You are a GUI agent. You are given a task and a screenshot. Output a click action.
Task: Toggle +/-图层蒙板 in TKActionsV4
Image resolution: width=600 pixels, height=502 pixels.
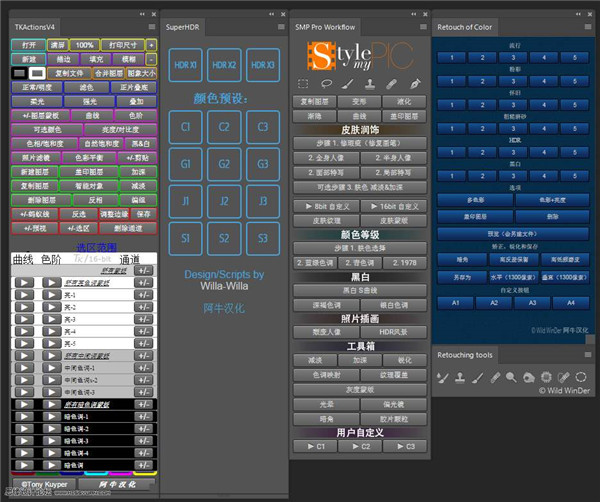41,116
